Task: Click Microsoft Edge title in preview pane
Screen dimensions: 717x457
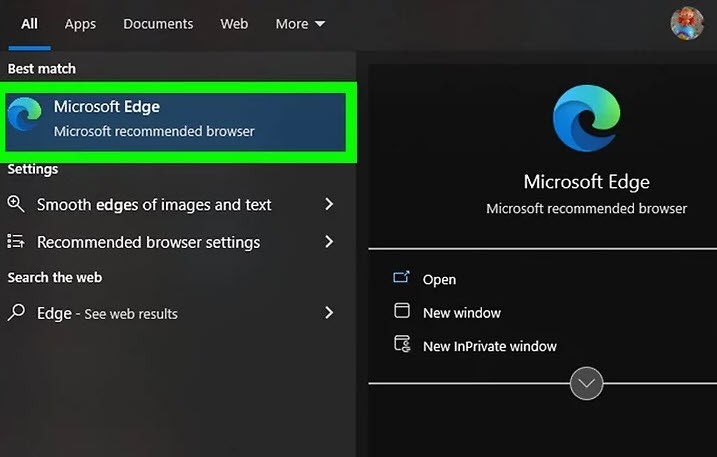Action: click(587, 182)
